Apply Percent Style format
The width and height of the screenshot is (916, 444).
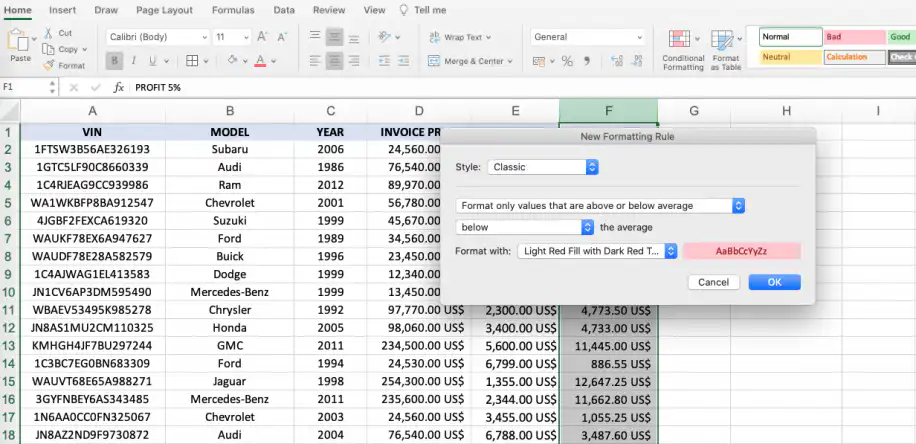(567, 61)
